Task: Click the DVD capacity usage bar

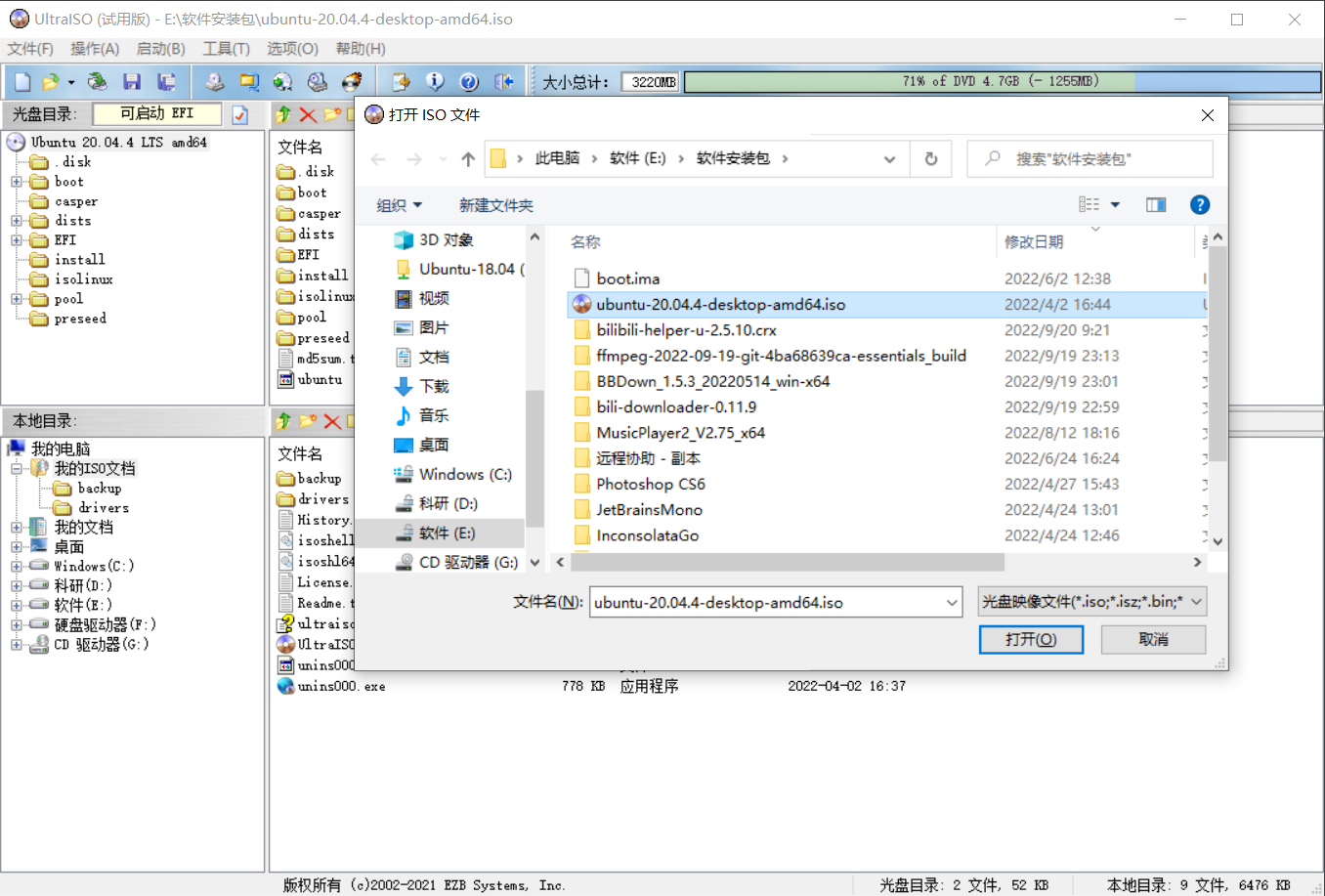Action: click(x=1001, y=82)
